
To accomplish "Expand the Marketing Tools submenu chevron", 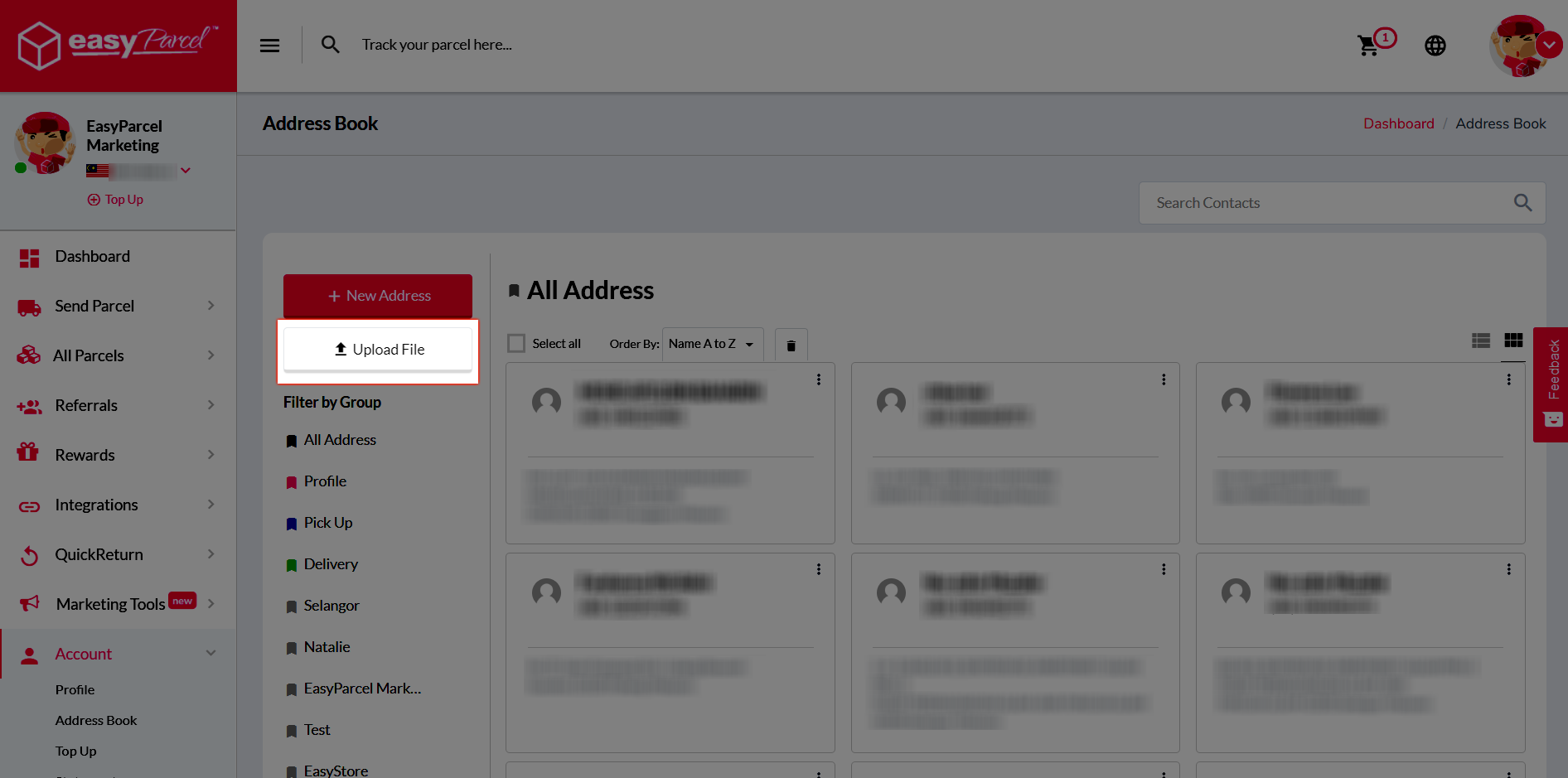I will [211, 604].
